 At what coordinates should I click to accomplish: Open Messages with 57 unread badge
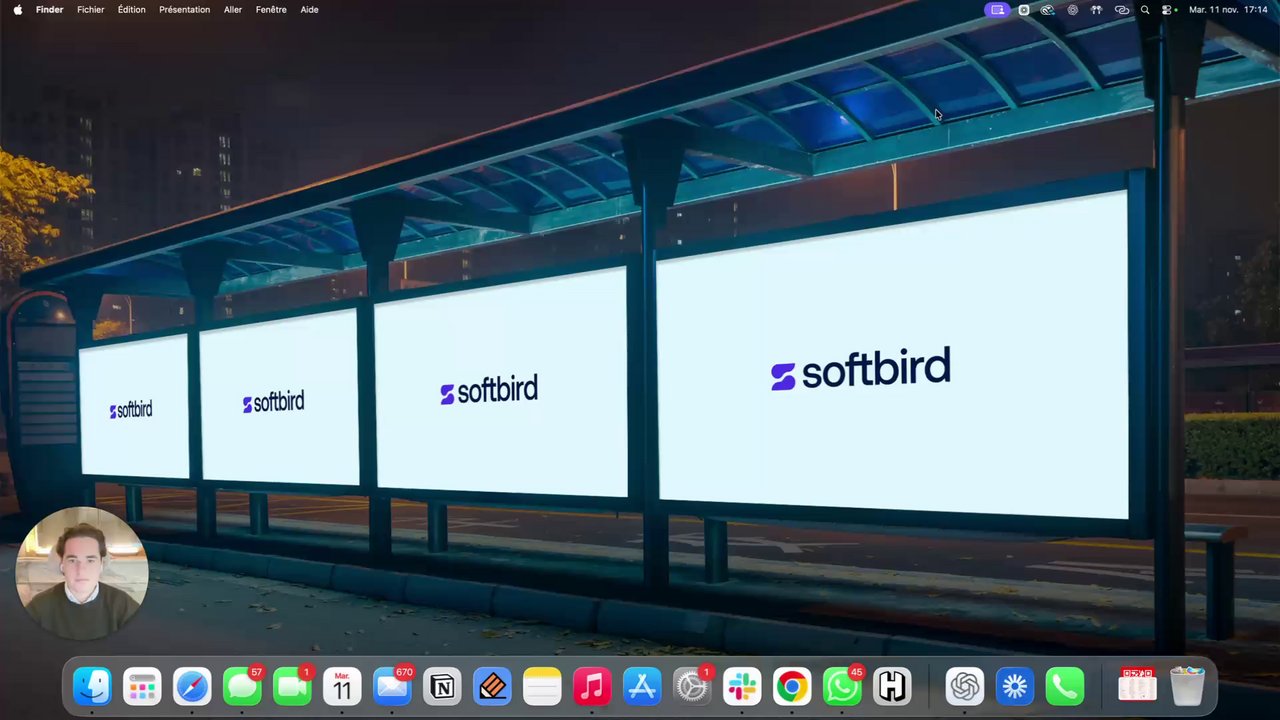242,686
